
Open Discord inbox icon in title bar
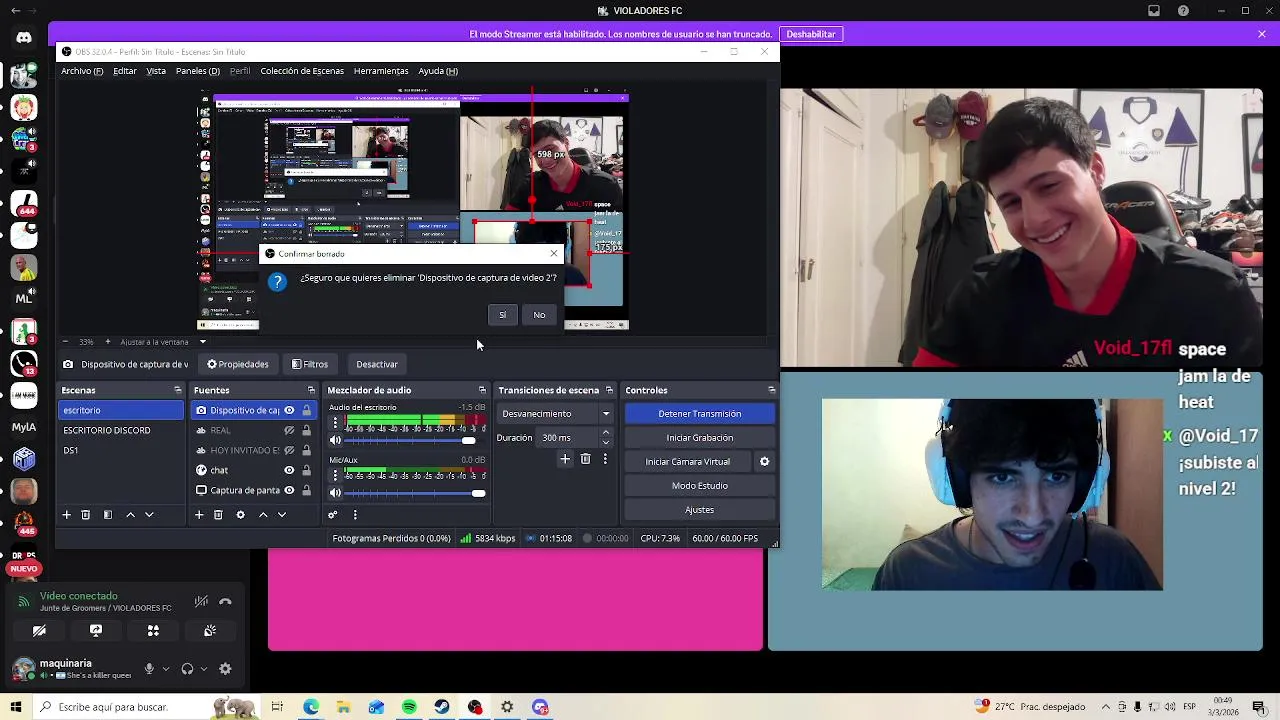click(1154, 11)
